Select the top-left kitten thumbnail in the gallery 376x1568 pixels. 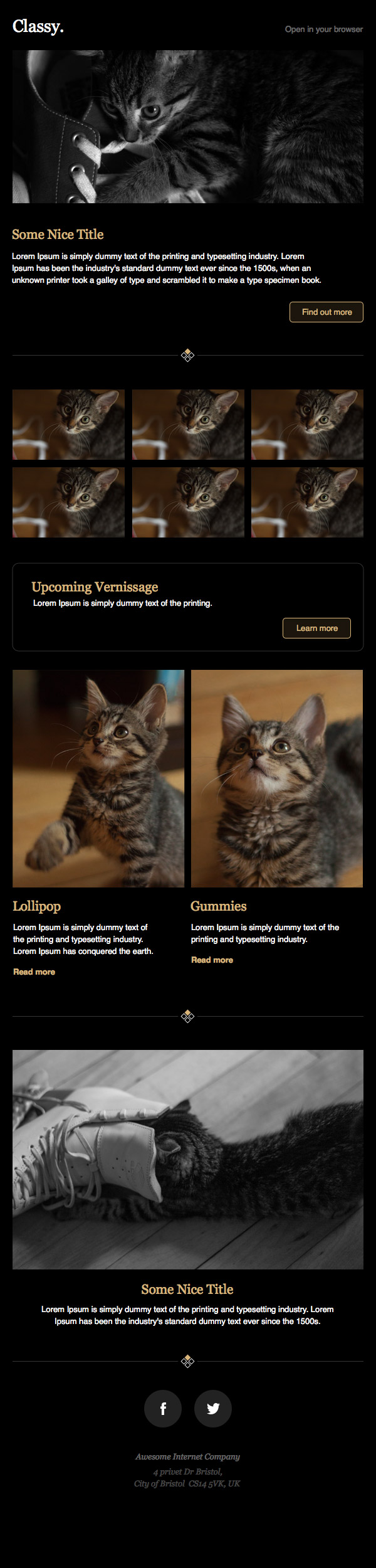[68, 425]
